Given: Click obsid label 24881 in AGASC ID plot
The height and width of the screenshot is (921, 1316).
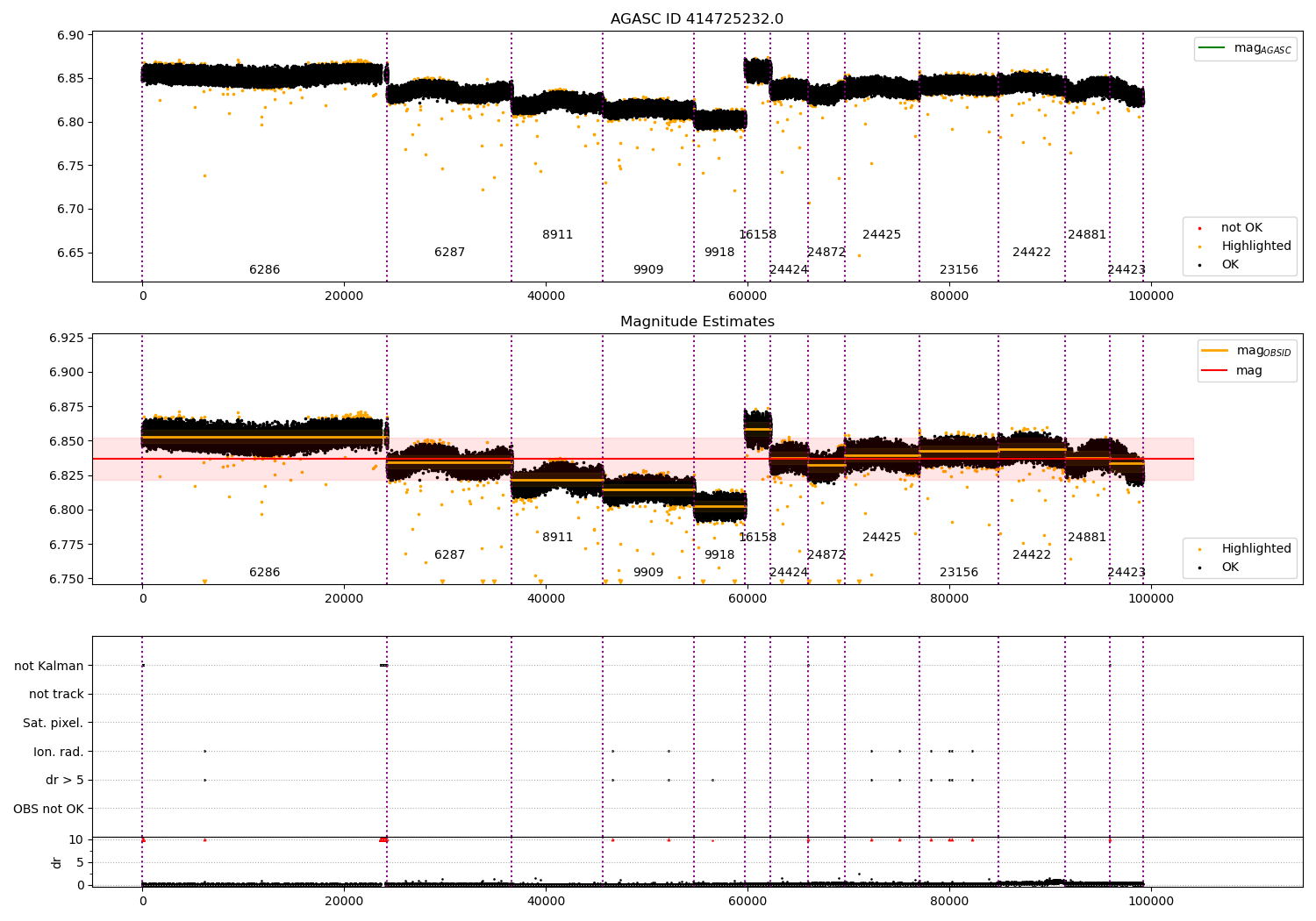Looking at the screenshot, I should [1087, 235].
